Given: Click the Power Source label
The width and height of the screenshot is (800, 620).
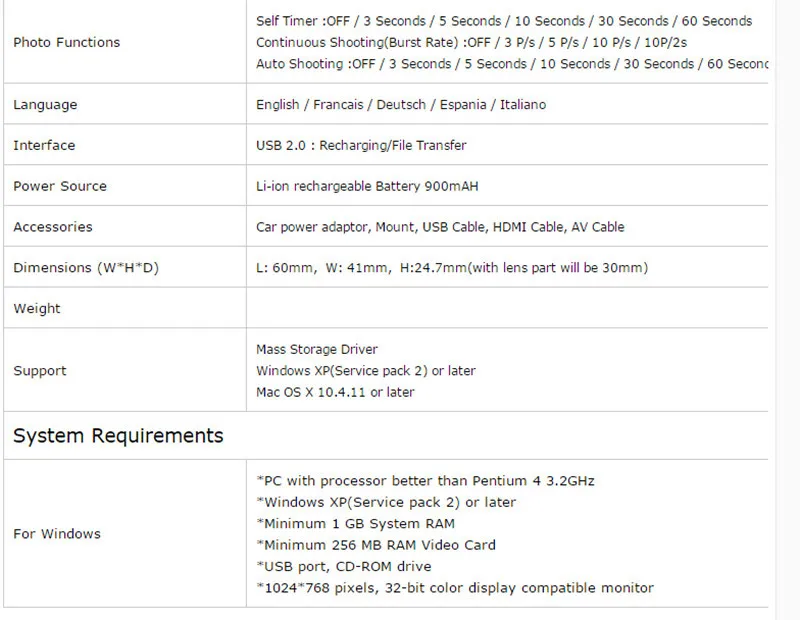Looking at the screenshot, I should pyautogui.click(x=60, y=186).
